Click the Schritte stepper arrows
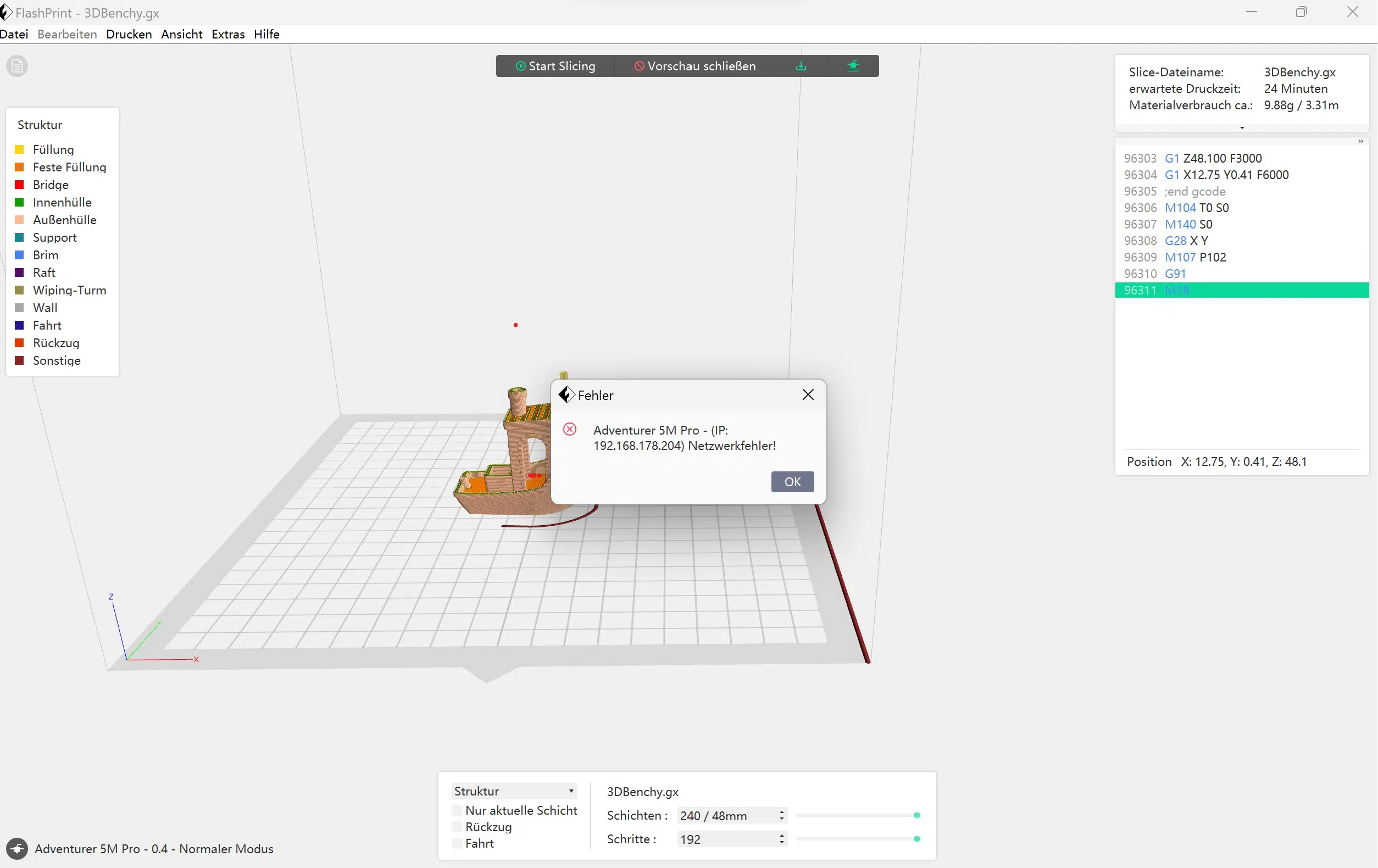The width and height of the screenshot is (1378, 868). coord(782,839)
